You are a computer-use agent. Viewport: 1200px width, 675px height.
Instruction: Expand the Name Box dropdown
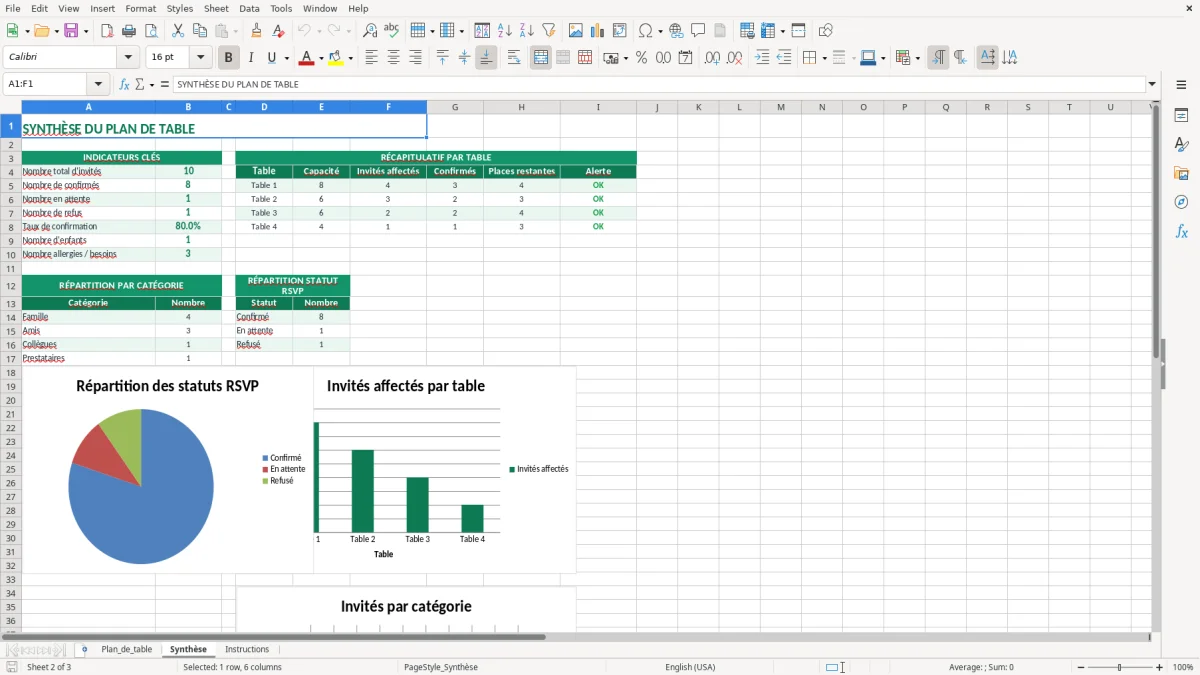click(x=98, y=85)
